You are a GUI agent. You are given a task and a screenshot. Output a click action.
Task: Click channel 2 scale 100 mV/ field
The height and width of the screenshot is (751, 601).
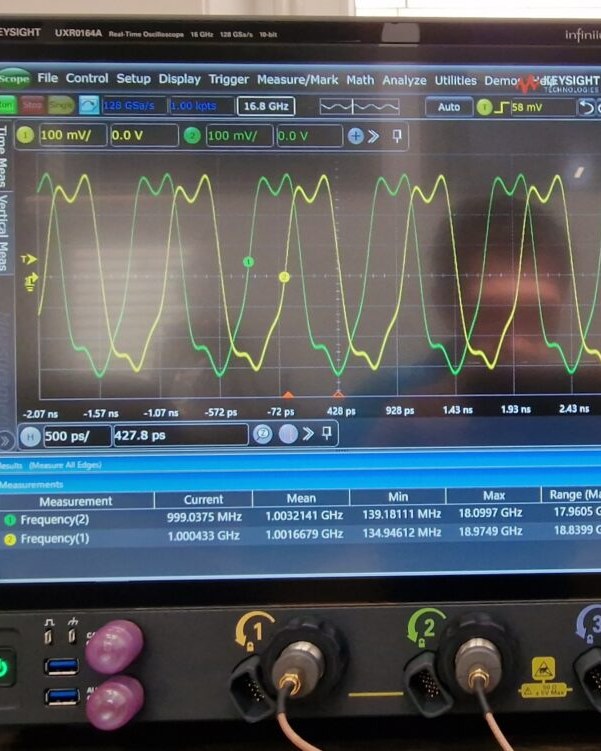pyautogui.click(x=239, y=136)
